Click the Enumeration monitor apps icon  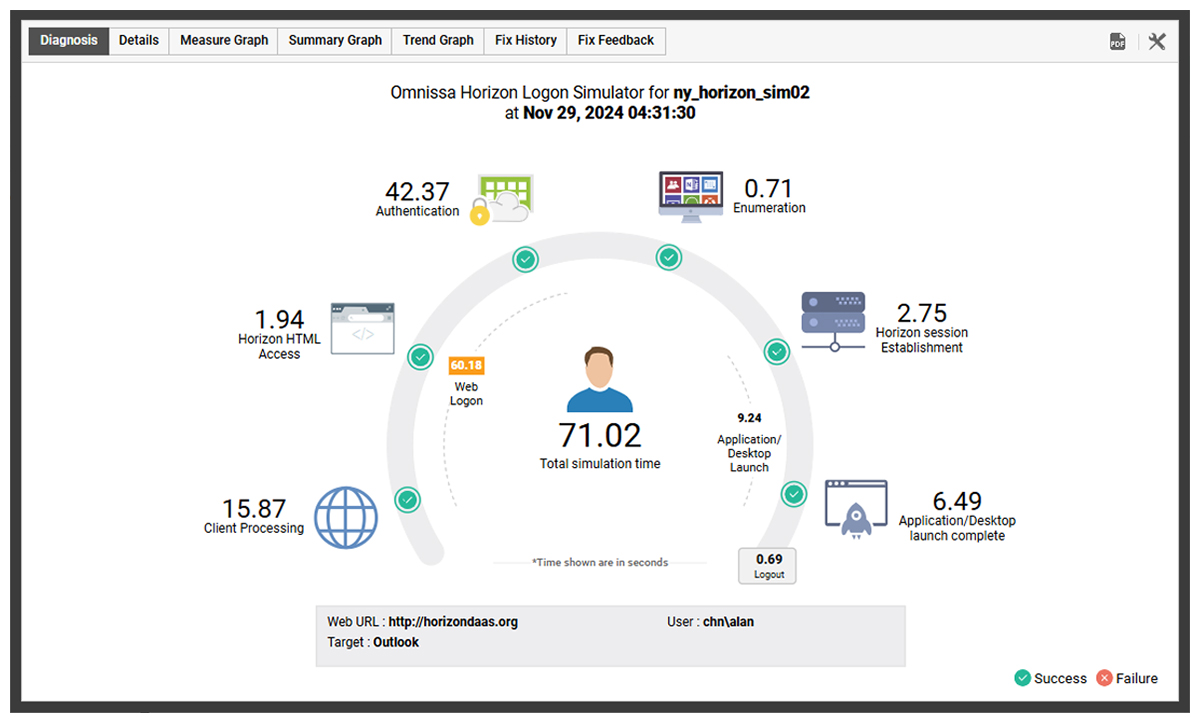click(691, 195)
